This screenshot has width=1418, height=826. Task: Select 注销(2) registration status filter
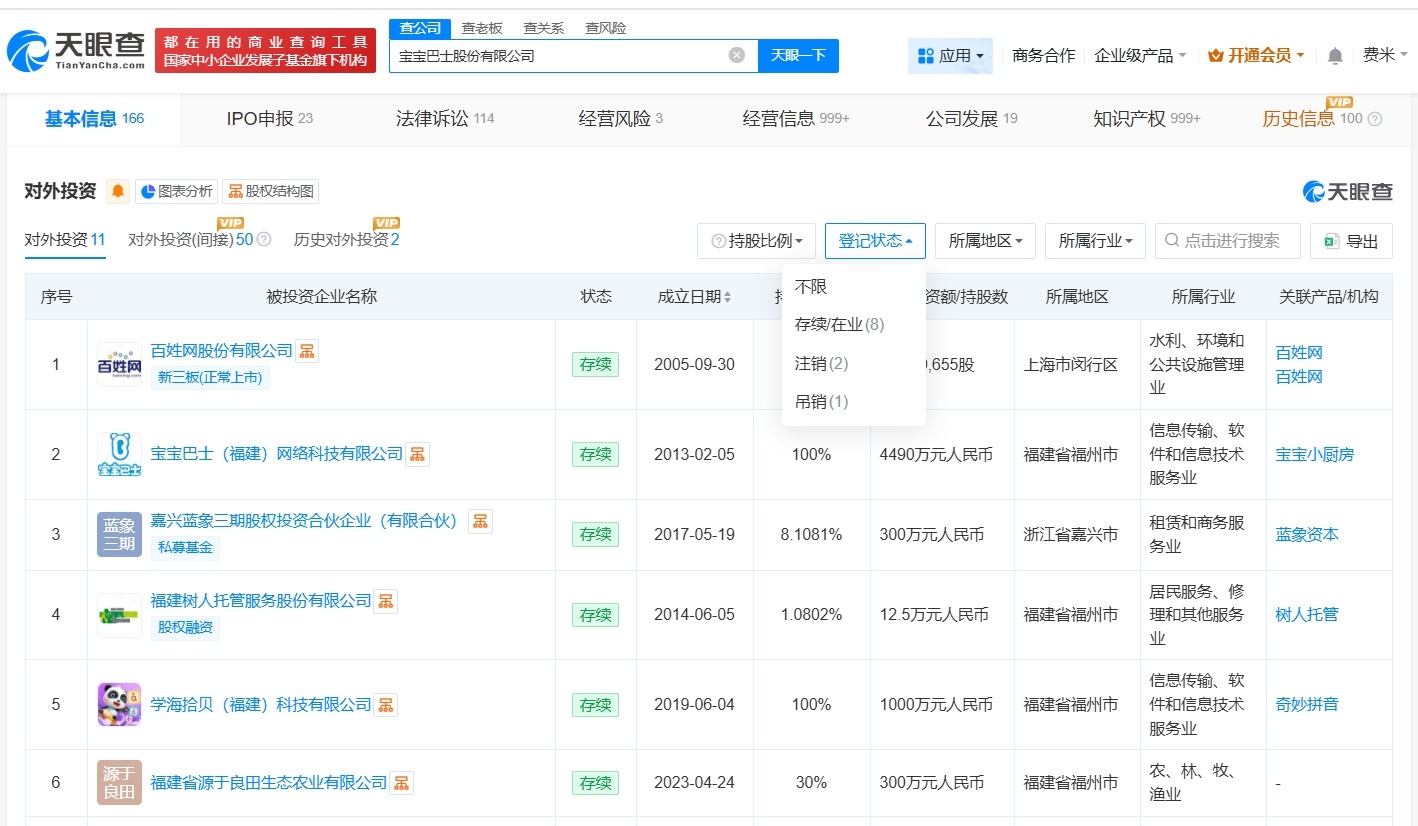coord(820,363)
